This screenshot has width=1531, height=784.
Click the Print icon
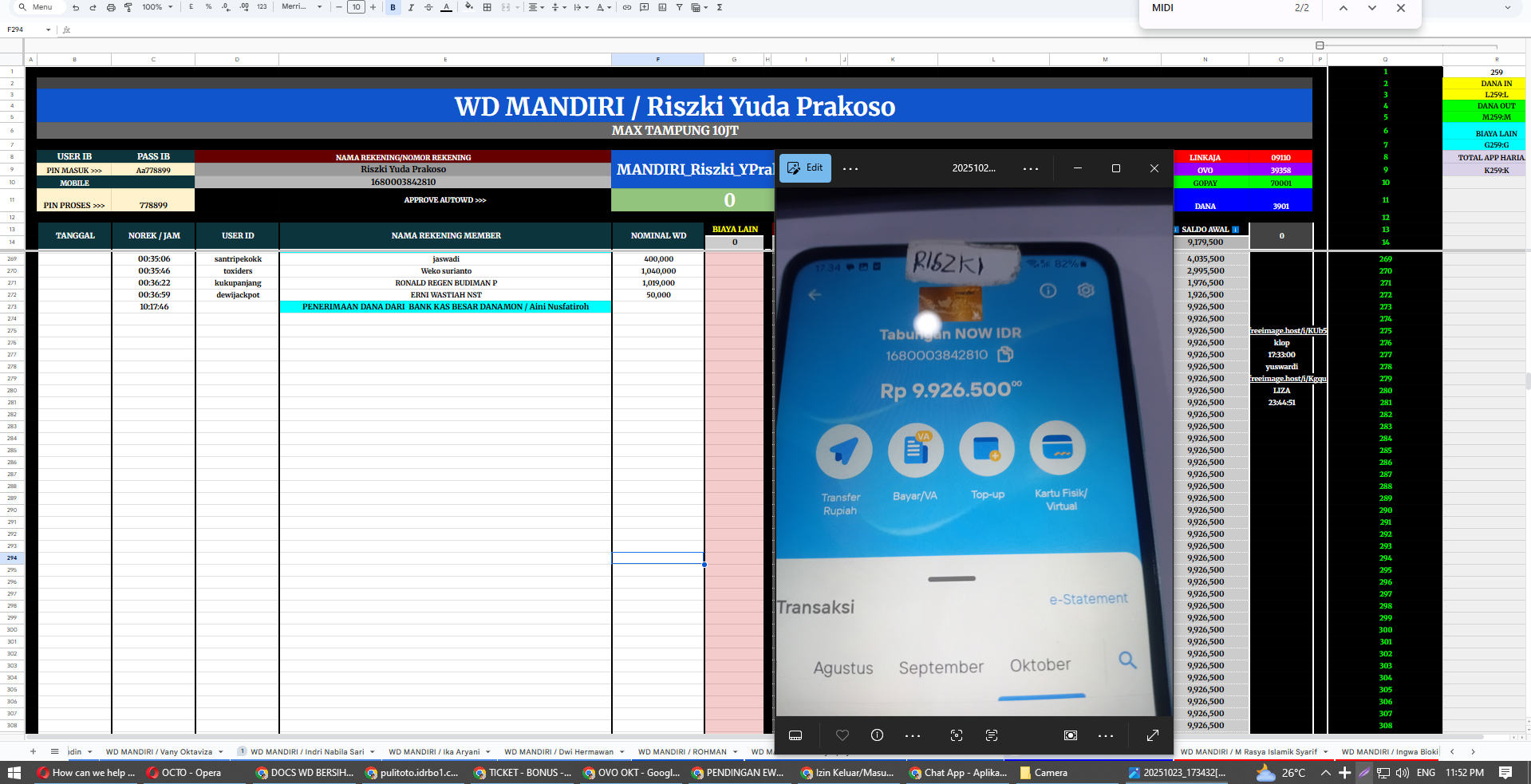pos(111,7)
